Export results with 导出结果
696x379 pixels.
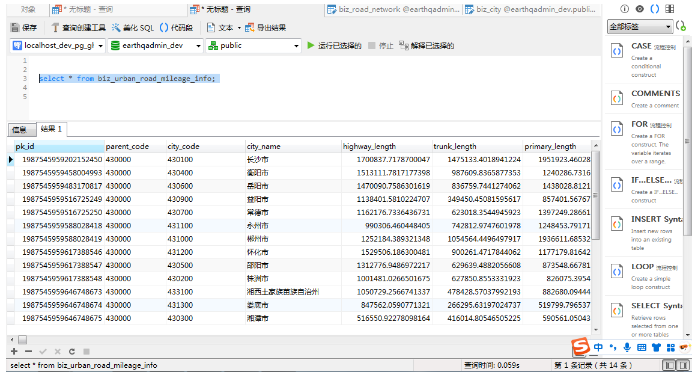coord(265,28)
